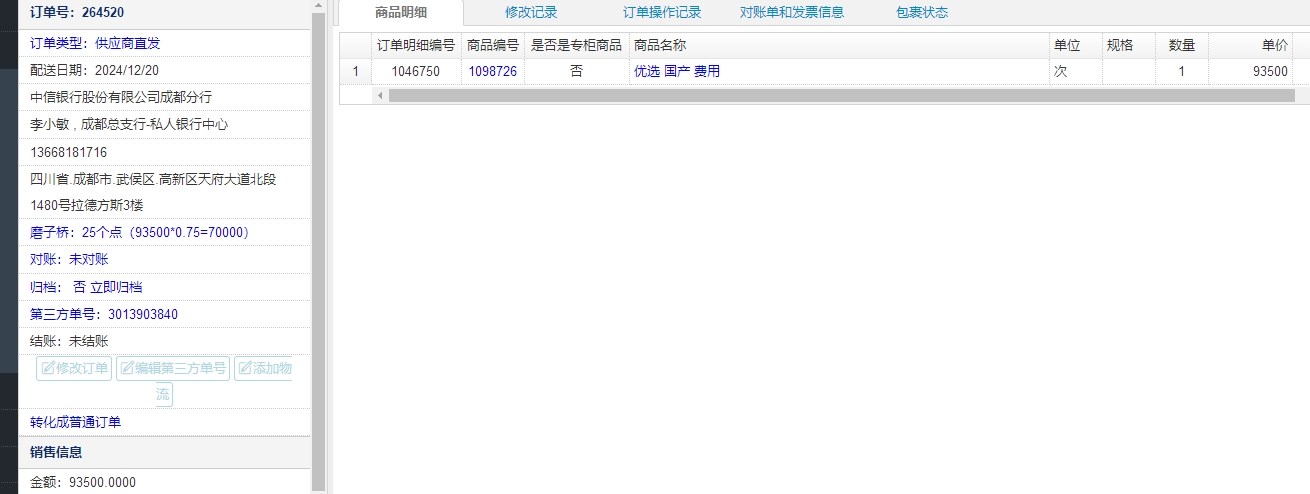
Task: Click the unit cell 次
Action: 1075,71
